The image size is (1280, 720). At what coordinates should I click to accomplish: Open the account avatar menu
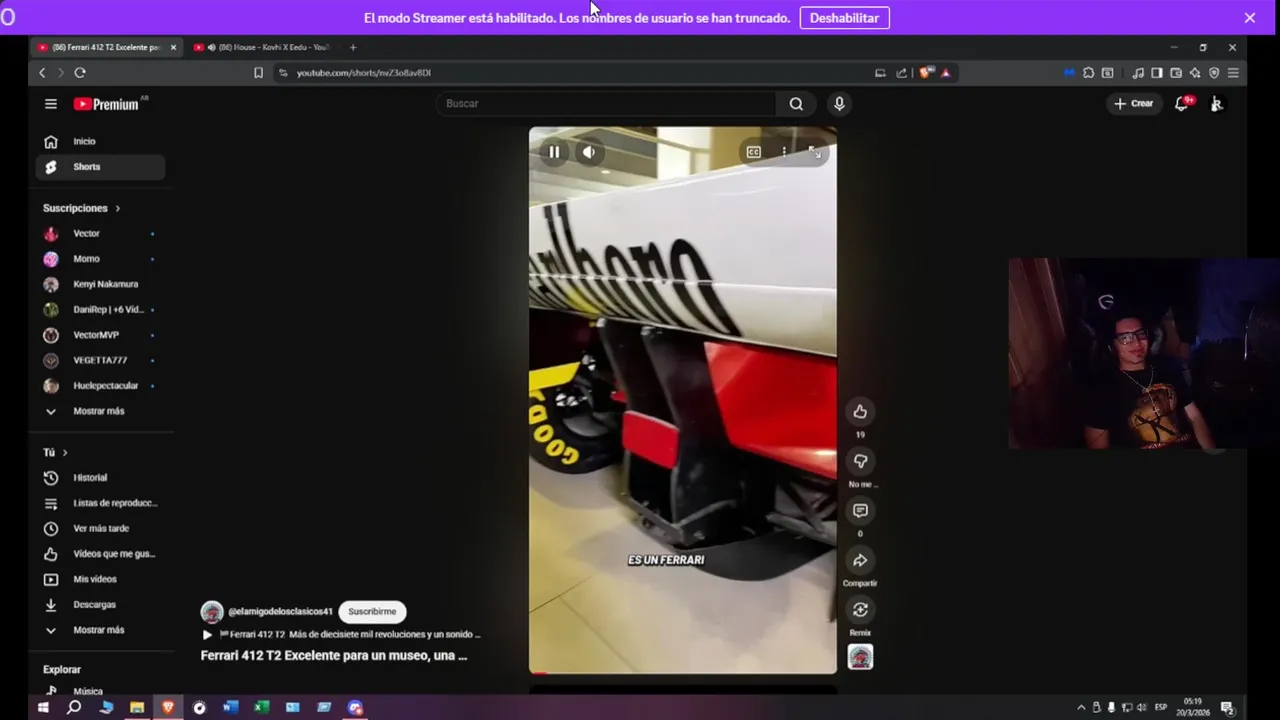[1216, 104]
